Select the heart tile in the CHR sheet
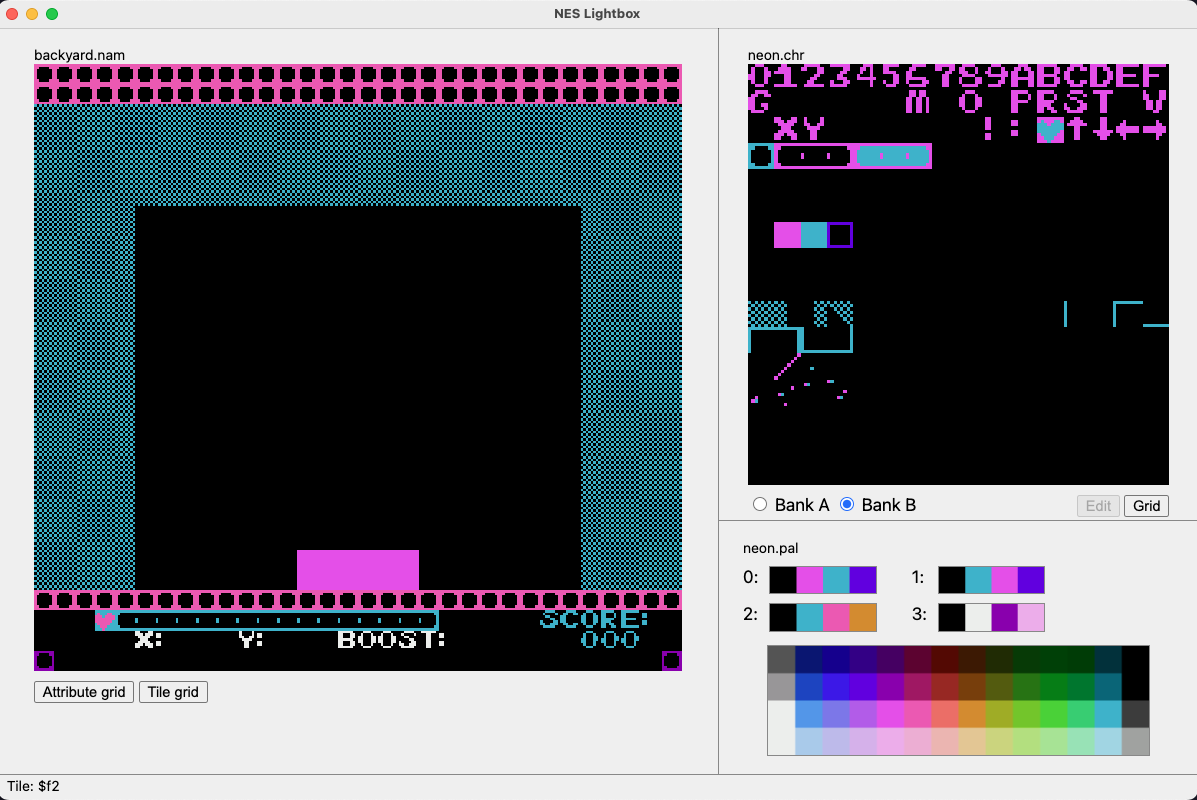Image resolution: width=1197 pixels, height=800 pixels. coord(1049,129)
